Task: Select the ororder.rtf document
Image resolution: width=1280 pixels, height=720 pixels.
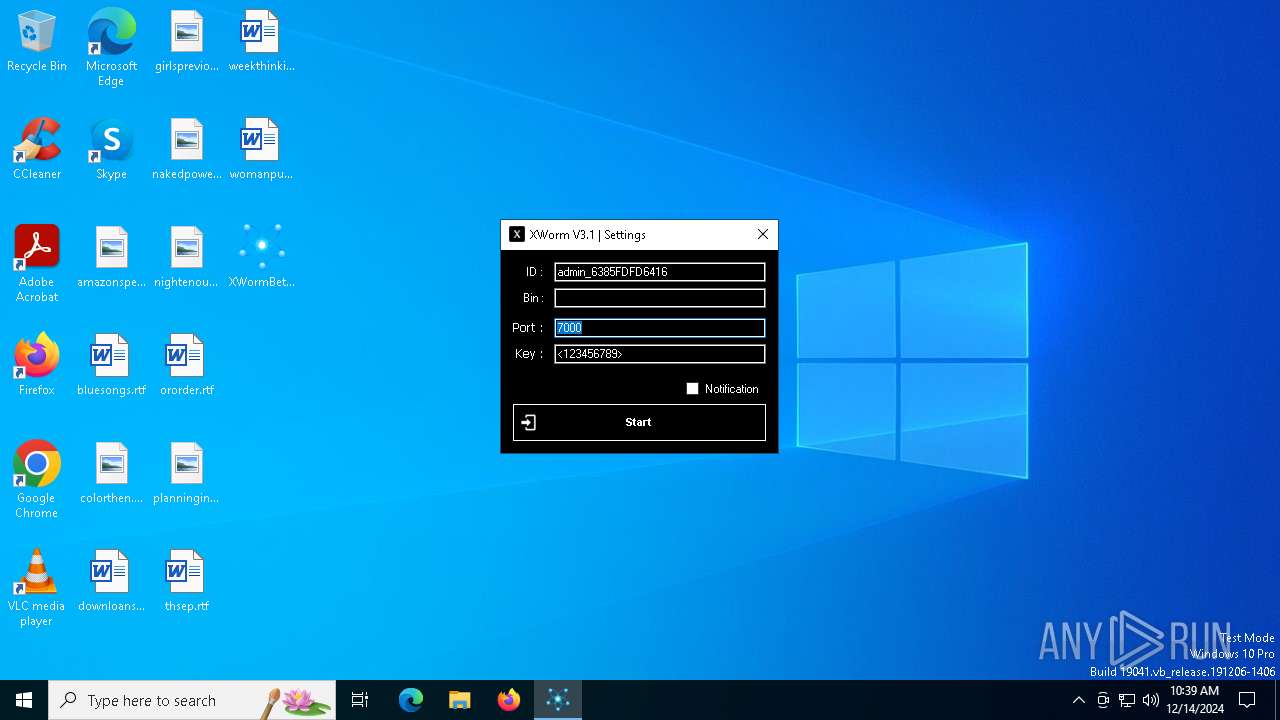Action: (x=186, y=366)
